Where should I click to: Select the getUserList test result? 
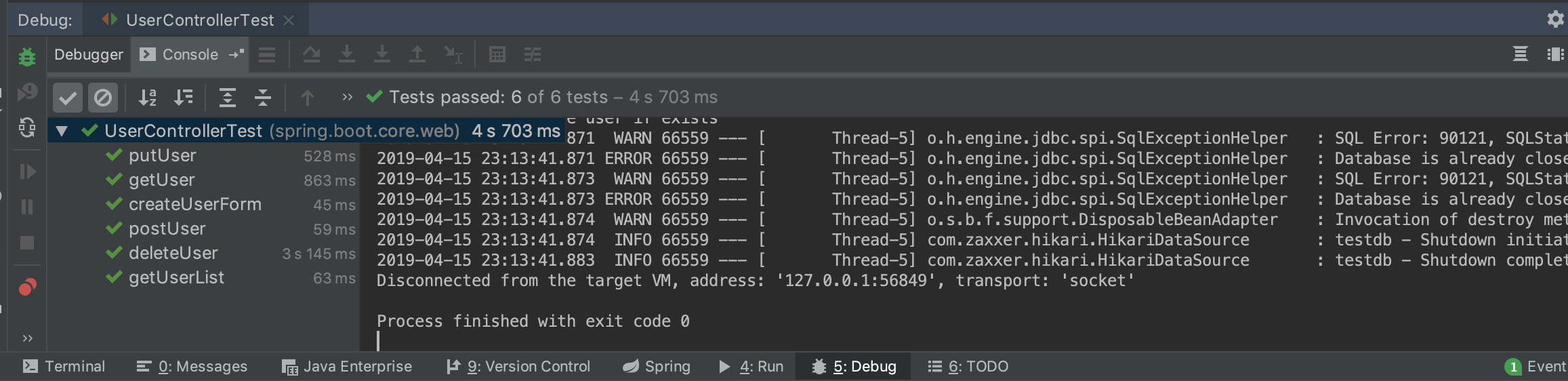click(203, 278)
